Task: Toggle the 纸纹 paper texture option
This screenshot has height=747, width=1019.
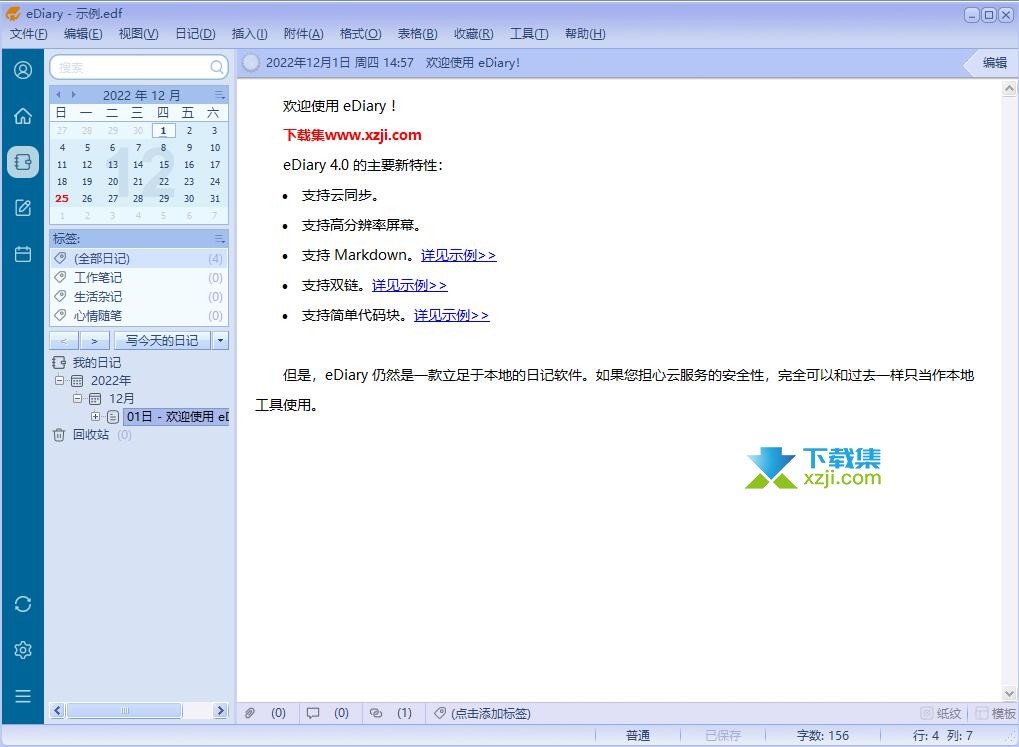Action: point(941,713)
